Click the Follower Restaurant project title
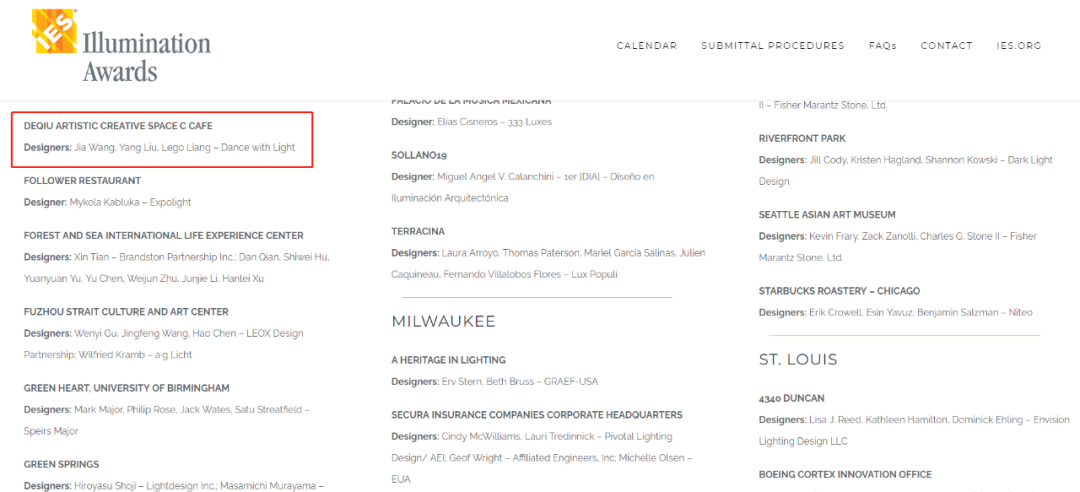The width and height of the screenshot is (1080, 492). click(82, 181)
